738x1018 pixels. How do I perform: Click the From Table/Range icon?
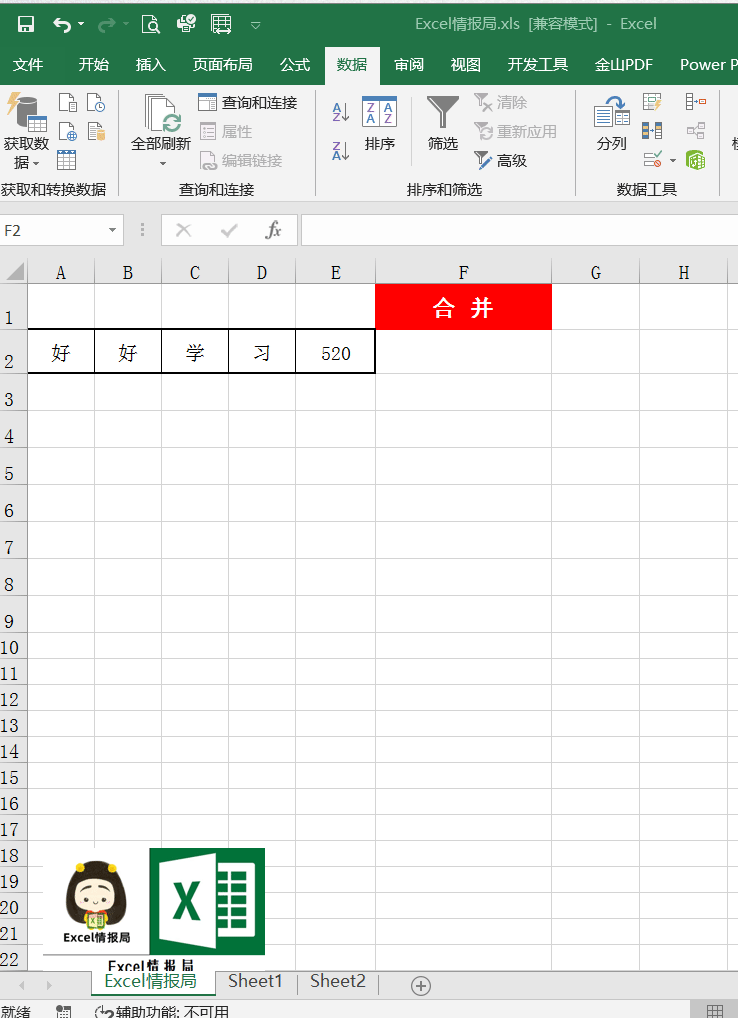pos(66,160)
